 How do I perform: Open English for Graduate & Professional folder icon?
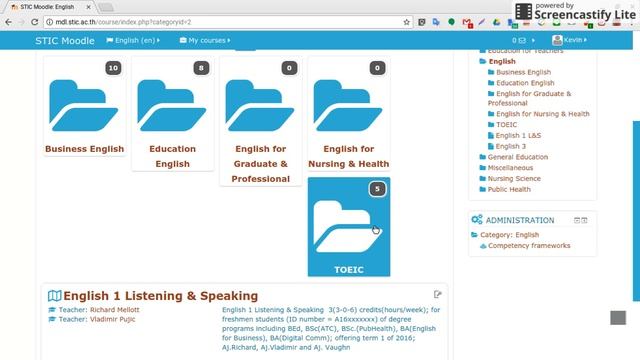(260, 105)
